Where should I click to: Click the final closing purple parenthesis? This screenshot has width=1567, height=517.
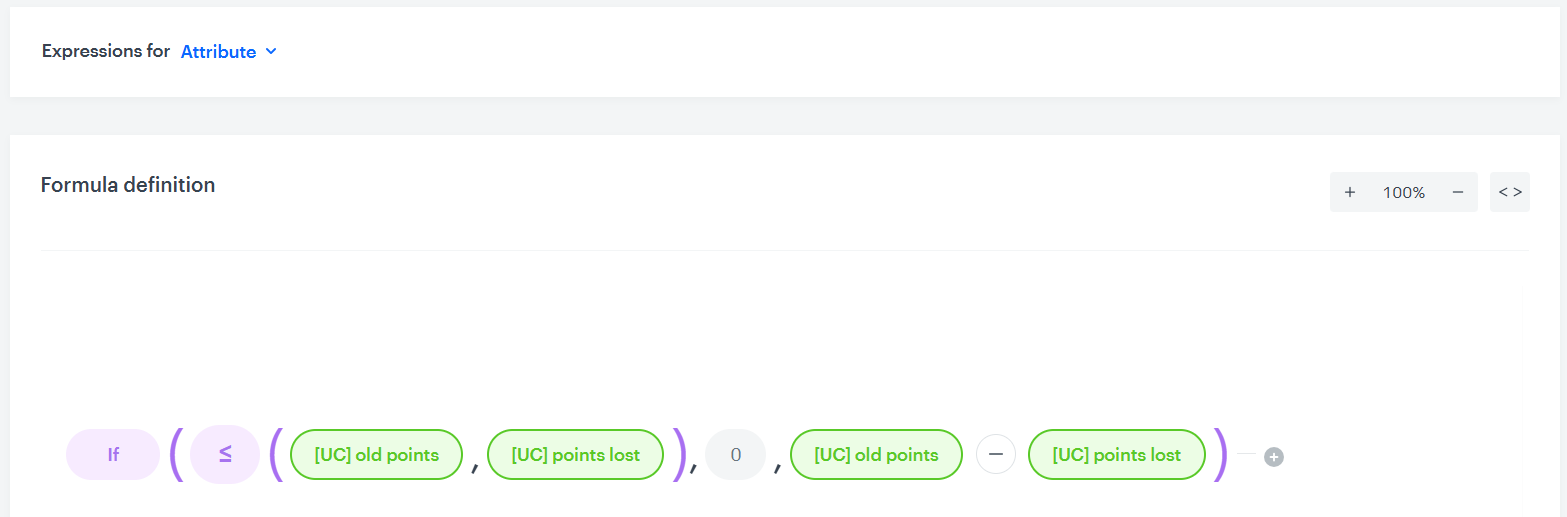1220,455
